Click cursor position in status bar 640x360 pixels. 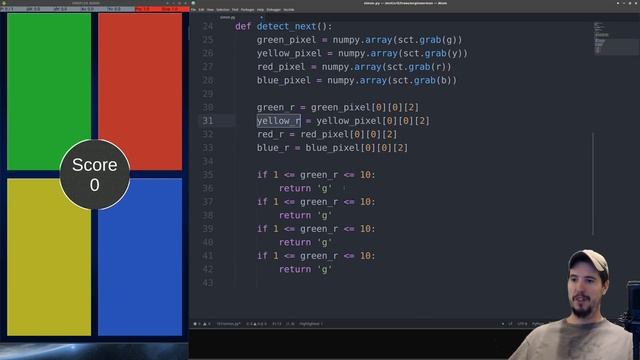coord(277,324)
